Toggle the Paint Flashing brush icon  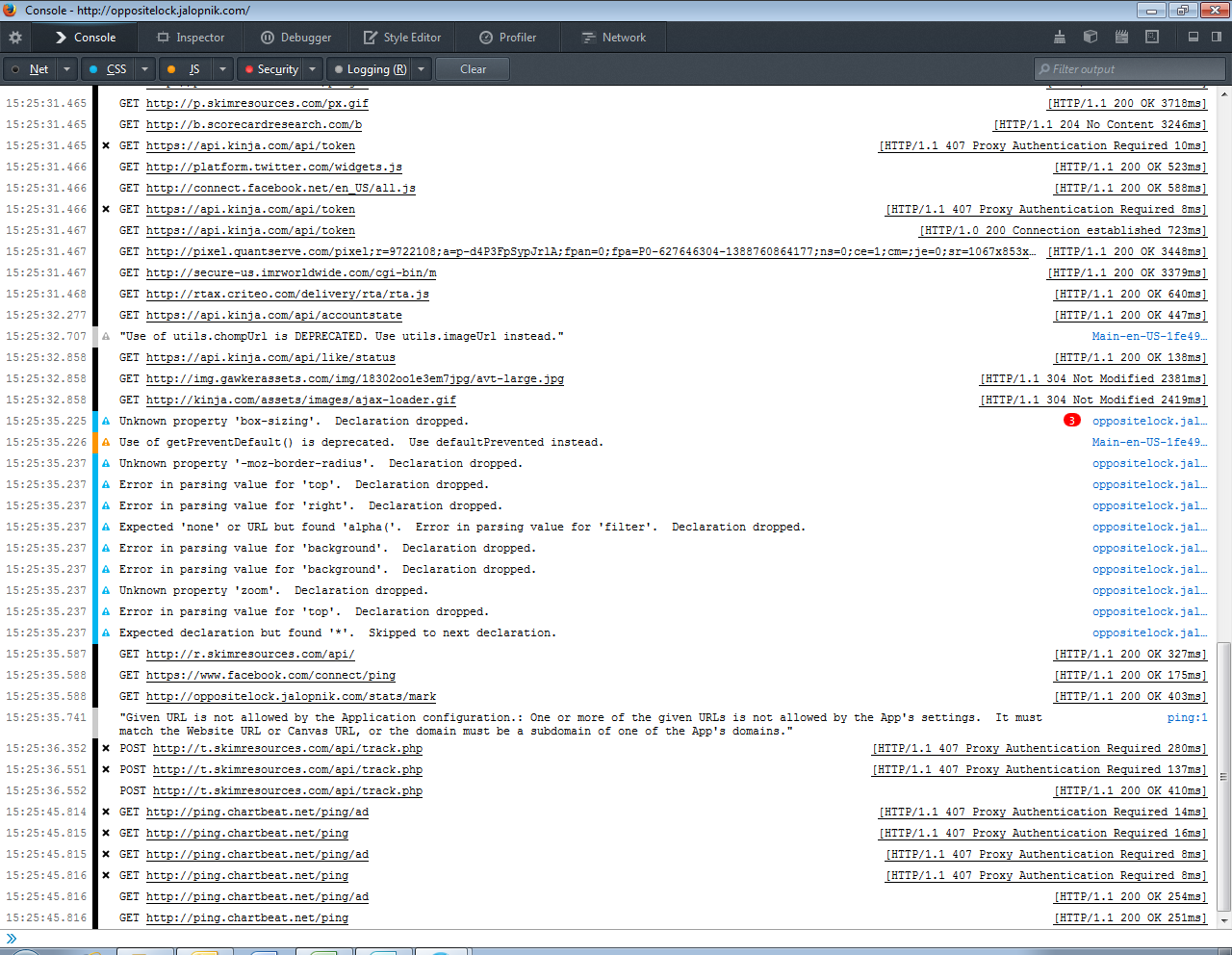click(1060, 37)
